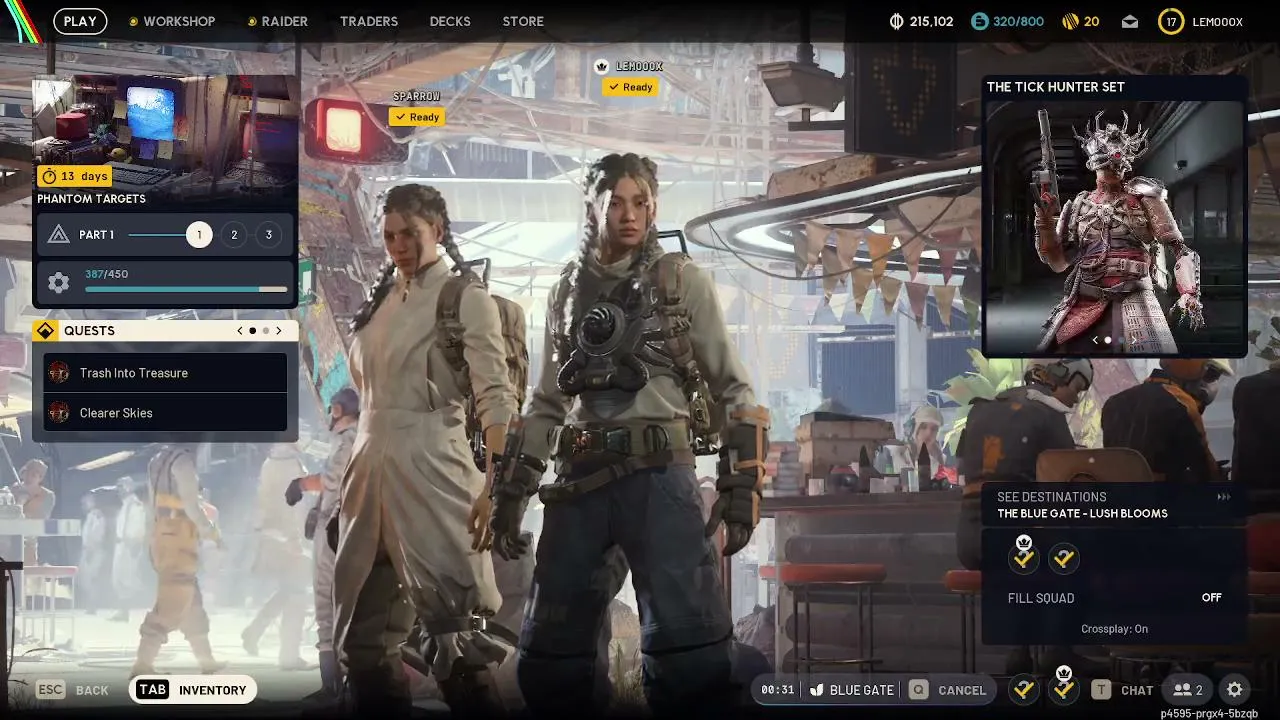Click The Blue Gate - Lush Blooms destination

click(1082, 514)
